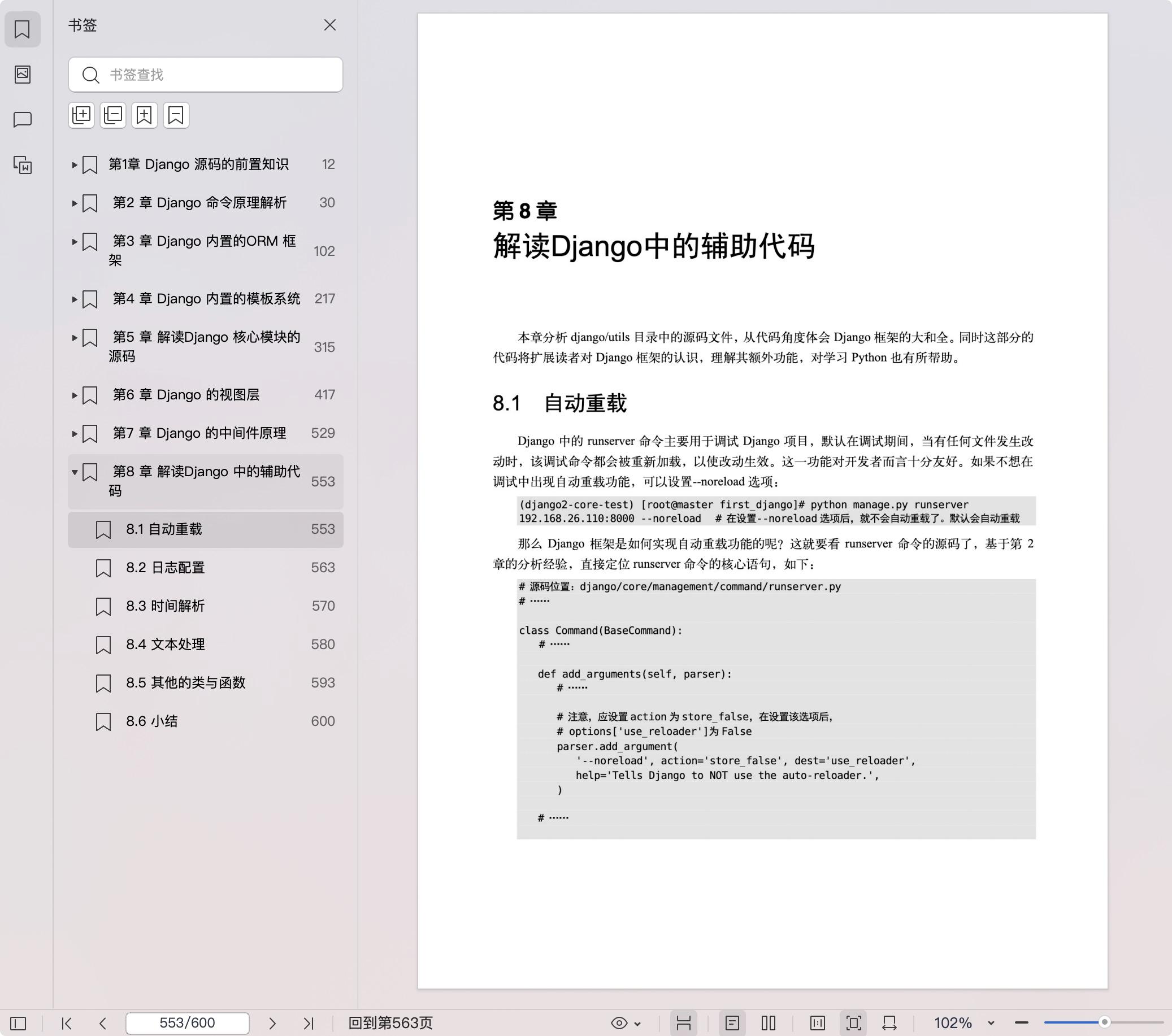This screenshot has height=1036, width=1172.
Task: Select 8.5 其他的类与函数 bookmark
Action: click(205, 683)
